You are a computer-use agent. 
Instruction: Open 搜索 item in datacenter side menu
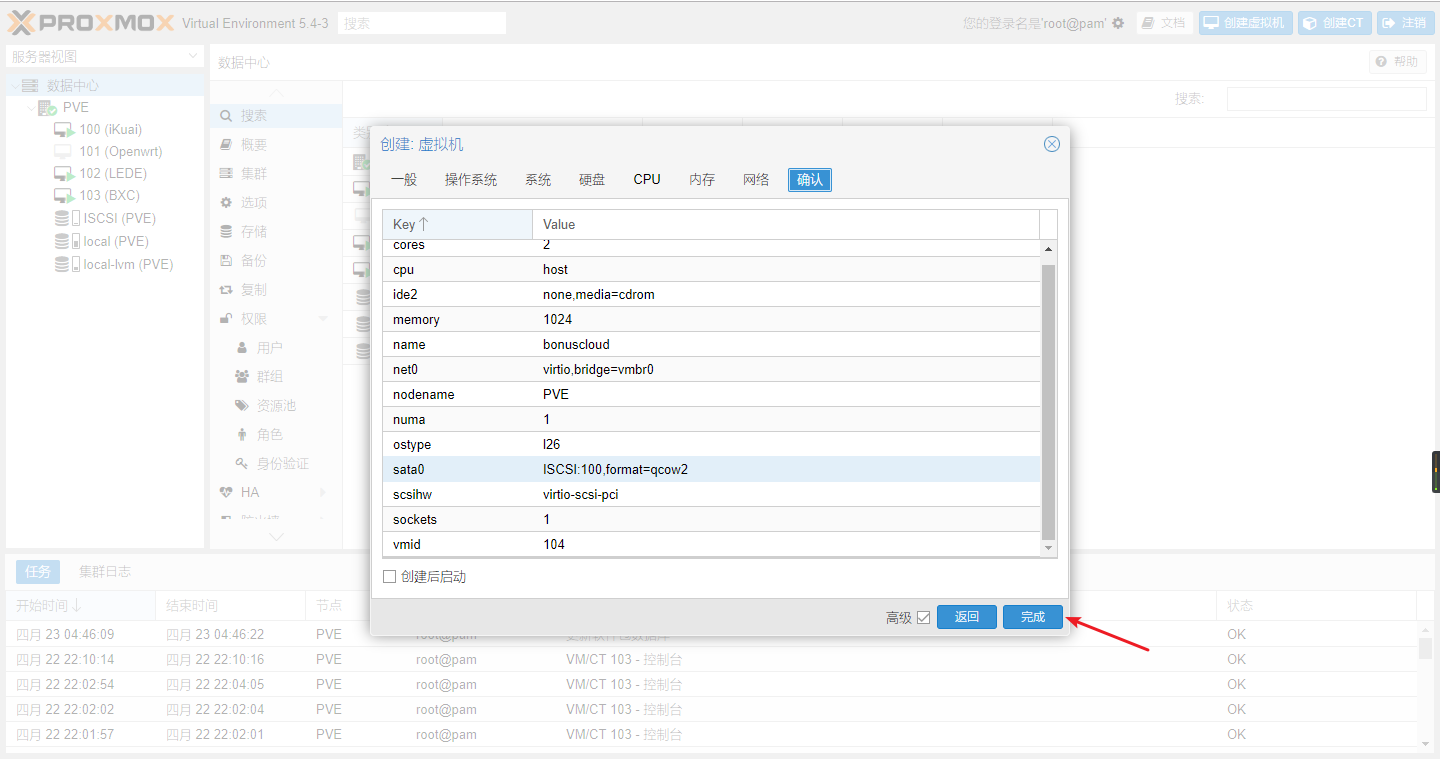(275, 116)
